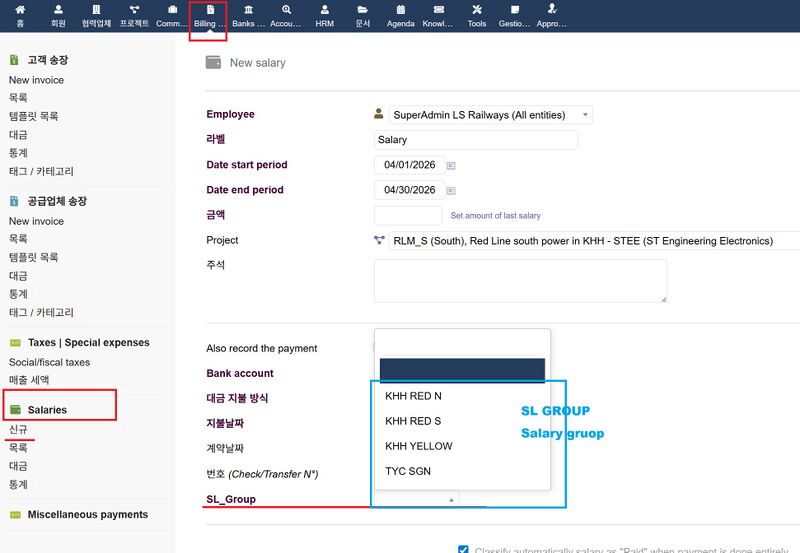The height and width of the screenshot is (553, 800).
Task: Open the Tools module icon
Action: (x=477, y=10)
